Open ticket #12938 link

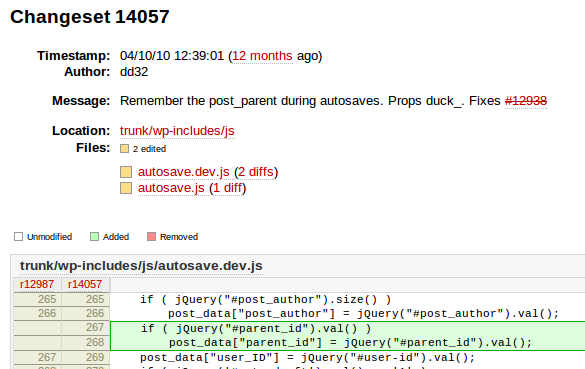(526, 101)
